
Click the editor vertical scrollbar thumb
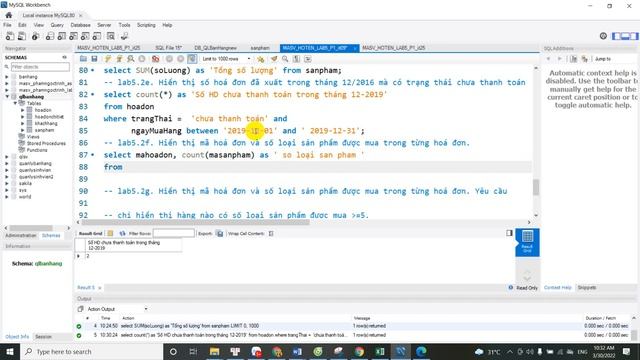(x=536, y=187)
